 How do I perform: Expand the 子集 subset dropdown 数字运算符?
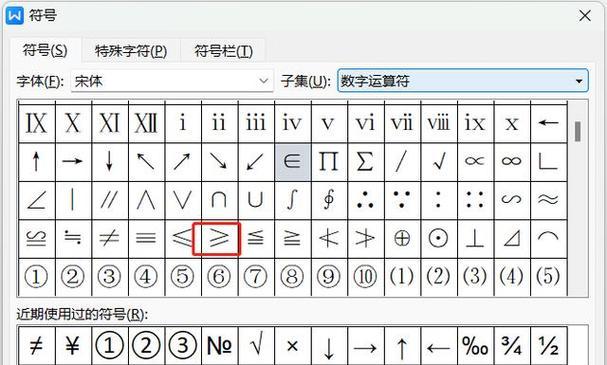point(463,81)
